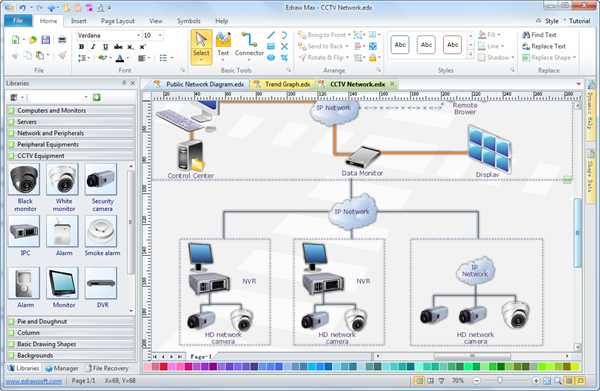This screenshot has height=391, width=600.
Task: Click the Save icon in ribbon
Action: pyautogui.click(x=46, y=39)
